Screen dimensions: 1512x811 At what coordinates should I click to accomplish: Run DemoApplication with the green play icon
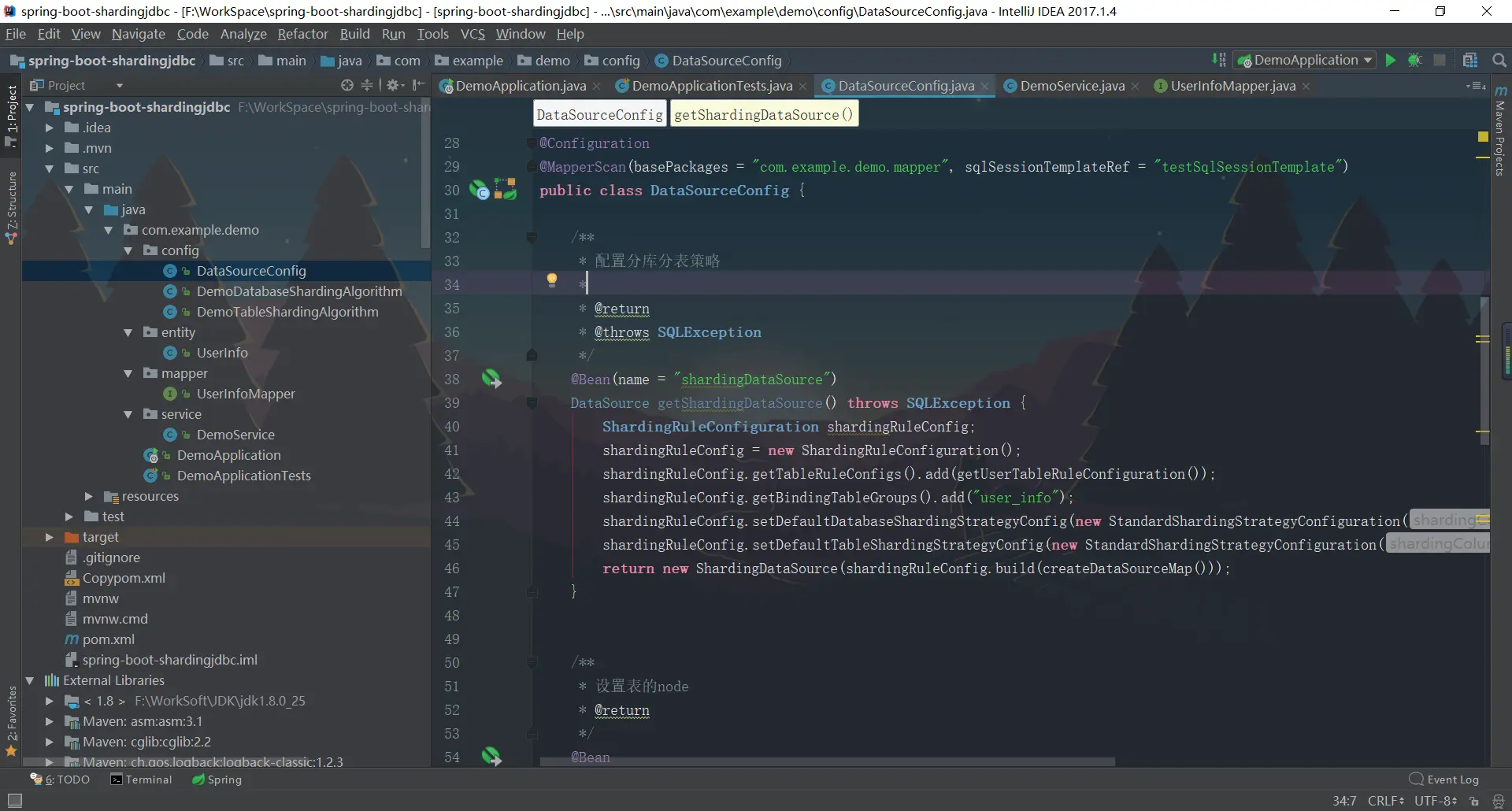1391,61
